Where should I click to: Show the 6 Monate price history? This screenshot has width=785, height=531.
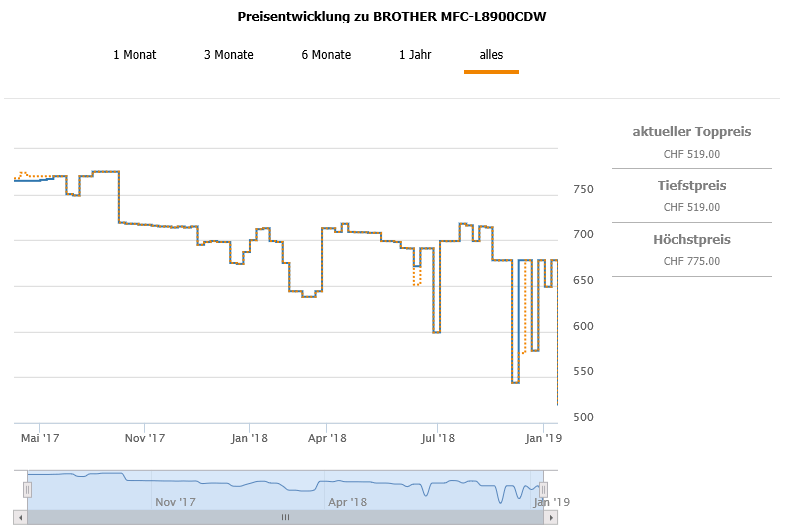point(326,55)
